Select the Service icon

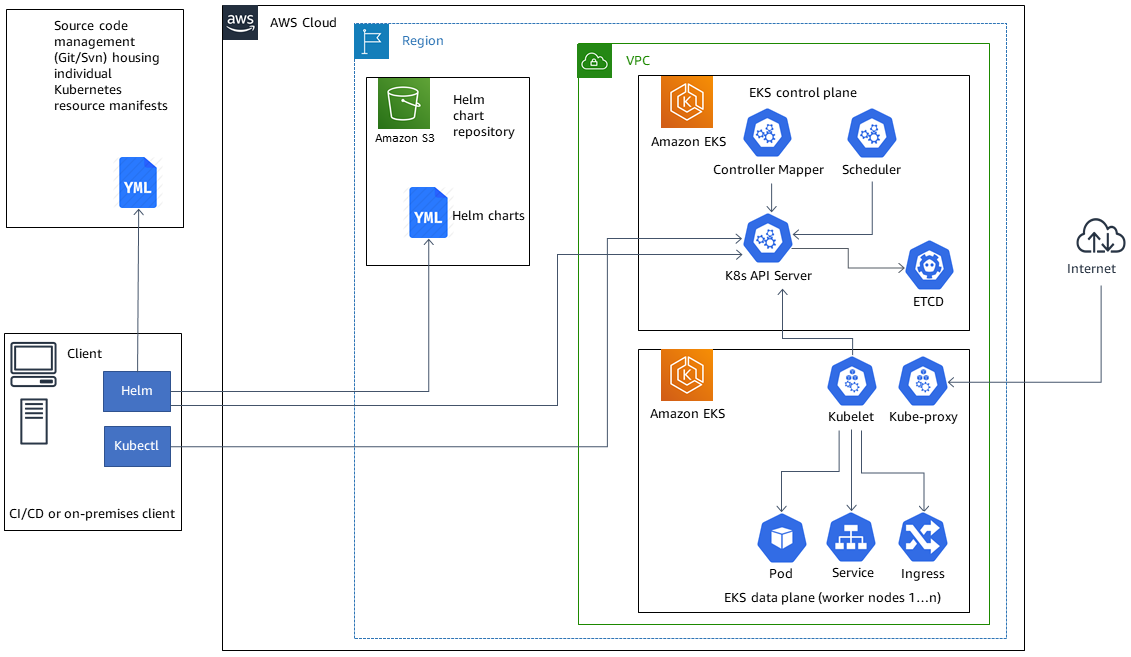click(x=851, y=537)
